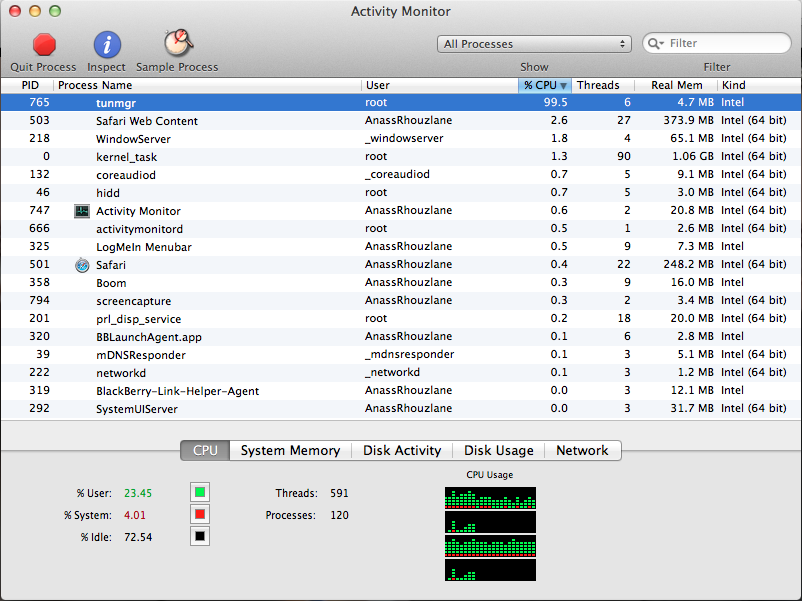Switch to the Disk Activity tab

[x=402, y=450]
